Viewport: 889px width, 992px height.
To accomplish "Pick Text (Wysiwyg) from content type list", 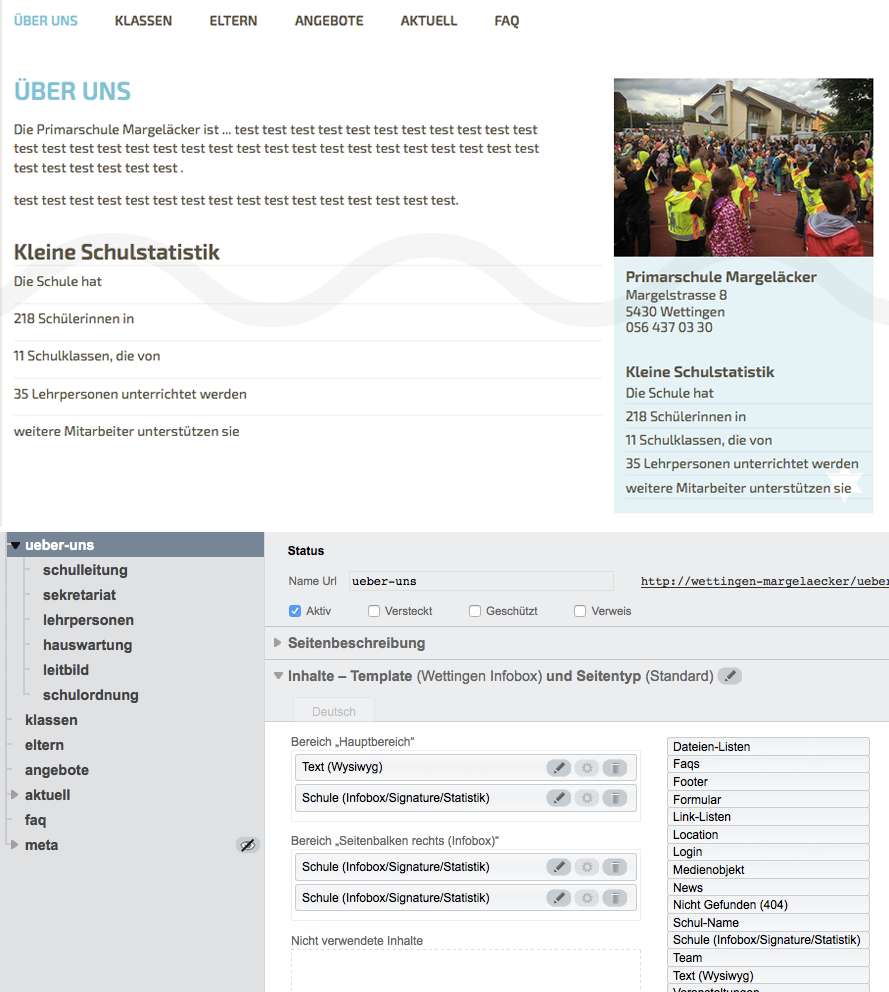I will click(x=768, y=975).
